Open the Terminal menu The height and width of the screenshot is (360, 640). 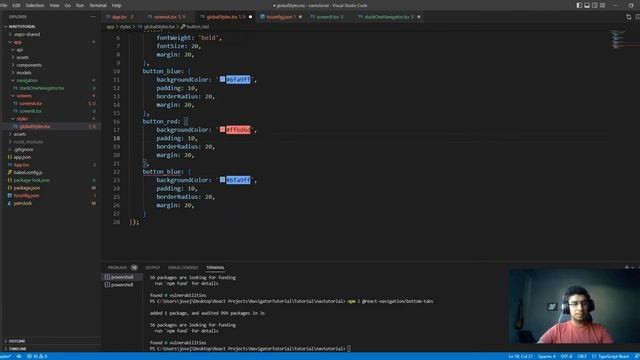click(98, 5)
